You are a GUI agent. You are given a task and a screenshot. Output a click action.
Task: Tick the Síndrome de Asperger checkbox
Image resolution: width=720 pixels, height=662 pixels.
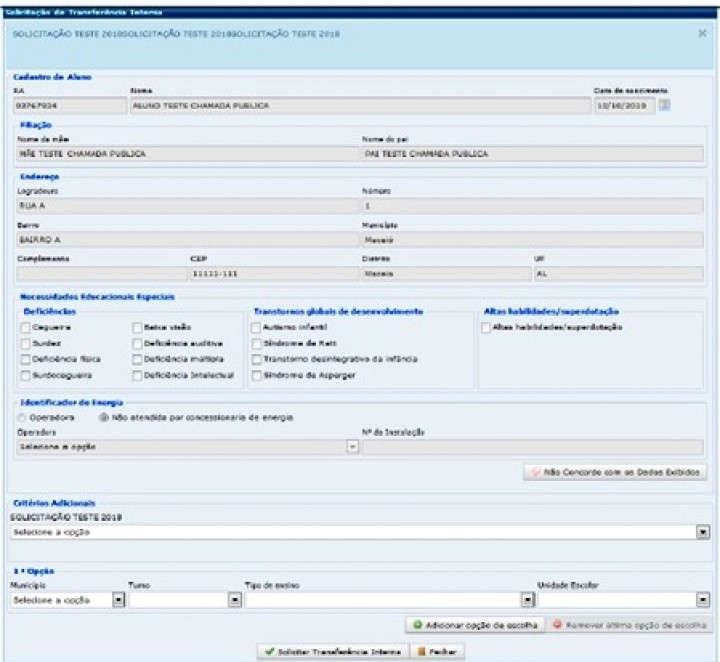(x=255, y=375)
